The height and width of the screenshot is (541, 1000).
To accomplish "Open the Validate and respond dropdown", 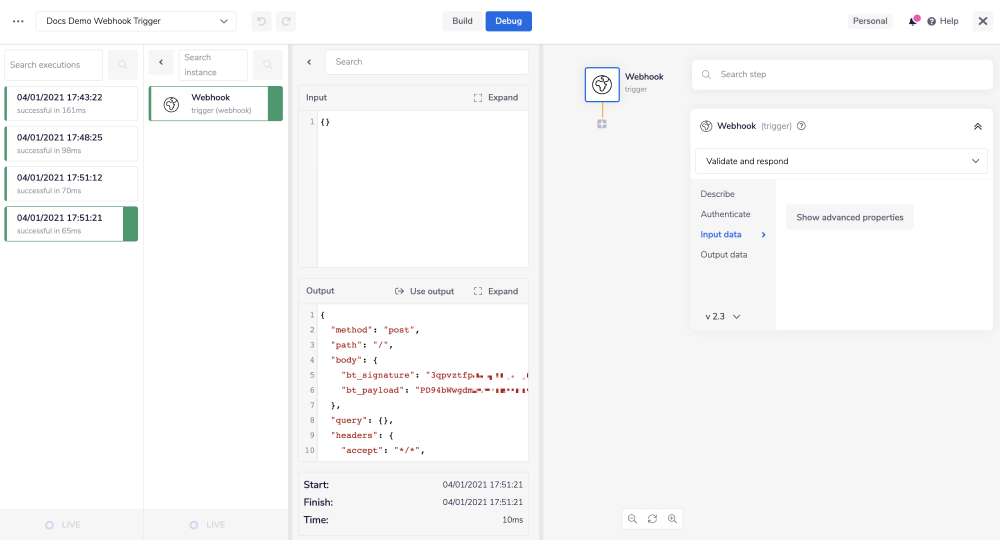I will 840,161.
